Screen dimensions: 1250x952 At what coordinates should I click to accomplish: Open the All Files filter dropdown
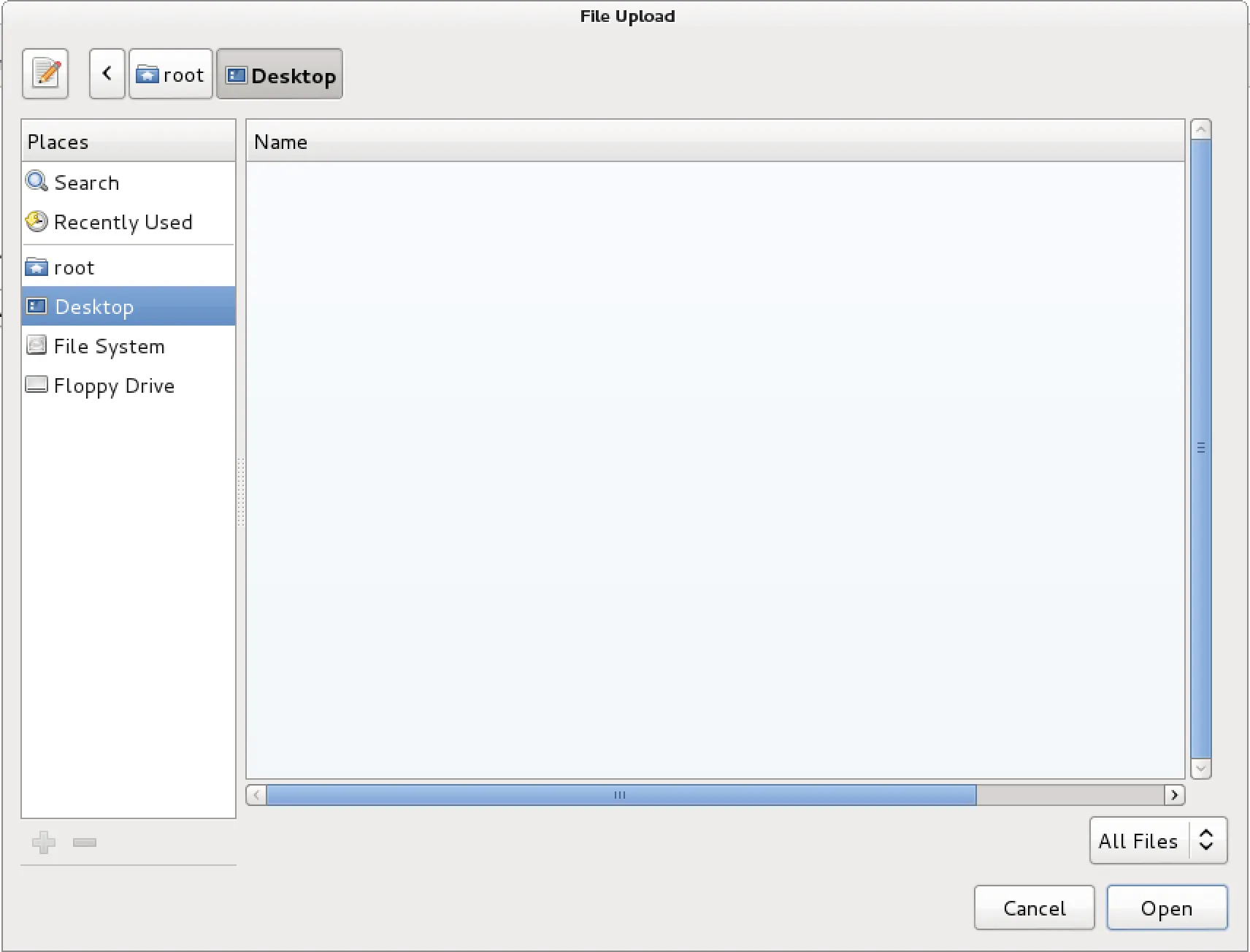pos(1157,841)
